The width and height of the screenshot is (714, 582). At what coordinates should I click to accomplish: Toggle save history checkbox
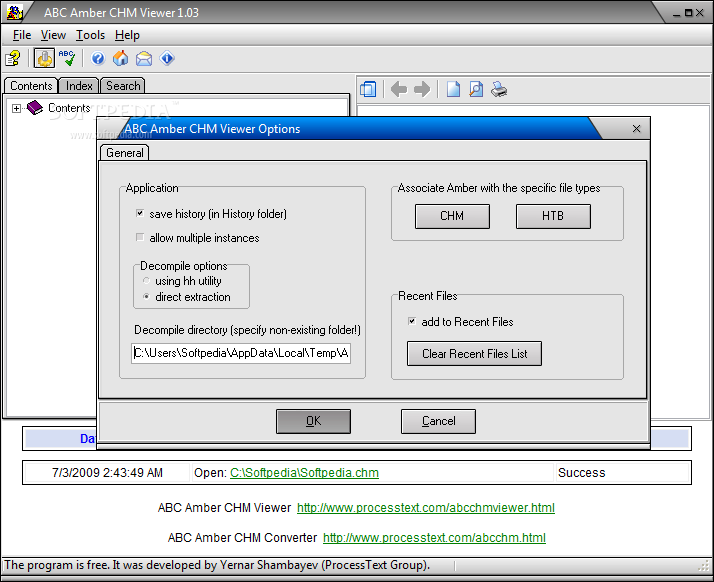(140, 213)
